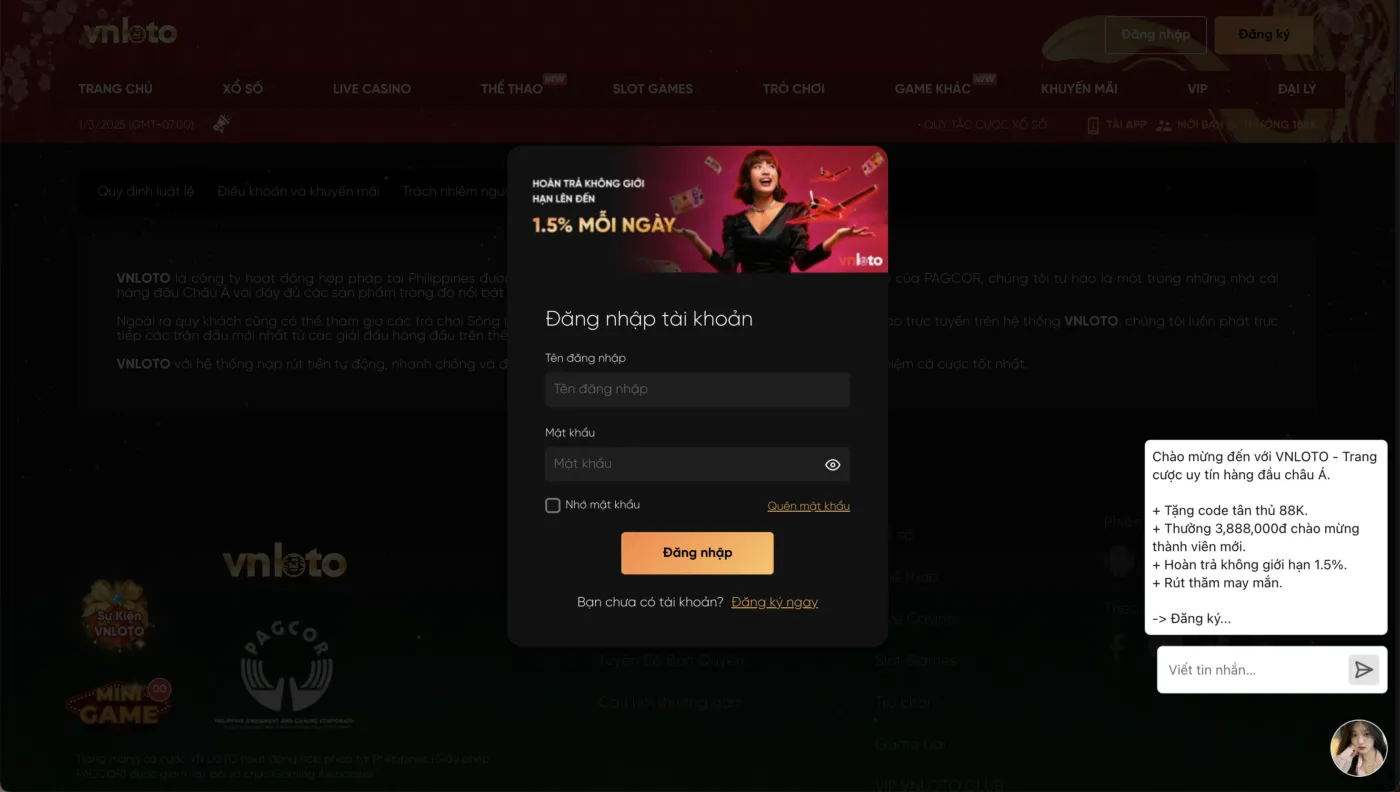Viewport: 1400px width, 792px height.
Task: Send chat message with arrow icon
Action: click(1363, 670)
